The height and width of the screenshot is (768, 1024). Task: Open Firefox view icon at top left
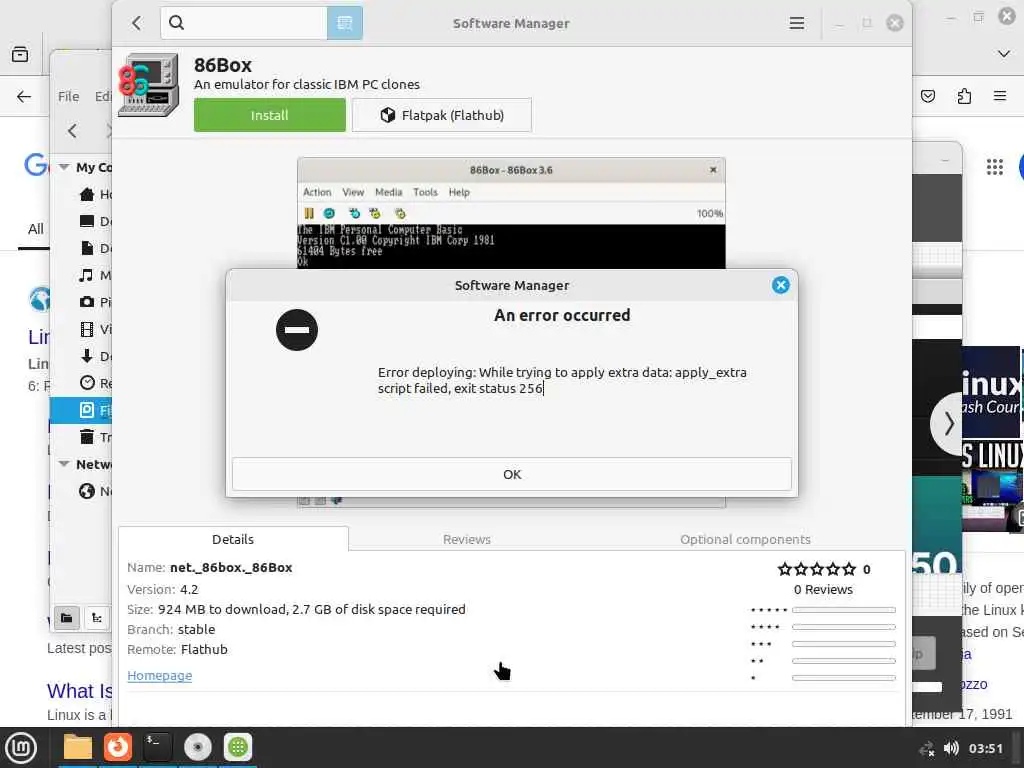point(20,54)
